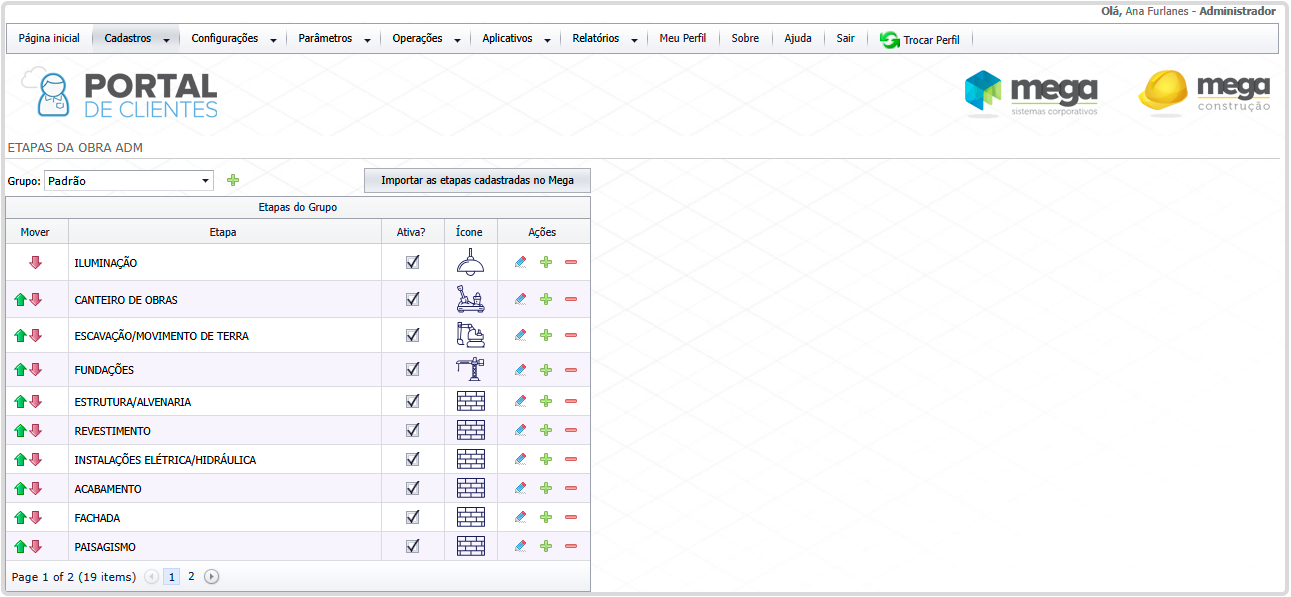Delete the ILUMINAÇÃO stage with minus icon

pyautogui.click(x=571, y=262)
